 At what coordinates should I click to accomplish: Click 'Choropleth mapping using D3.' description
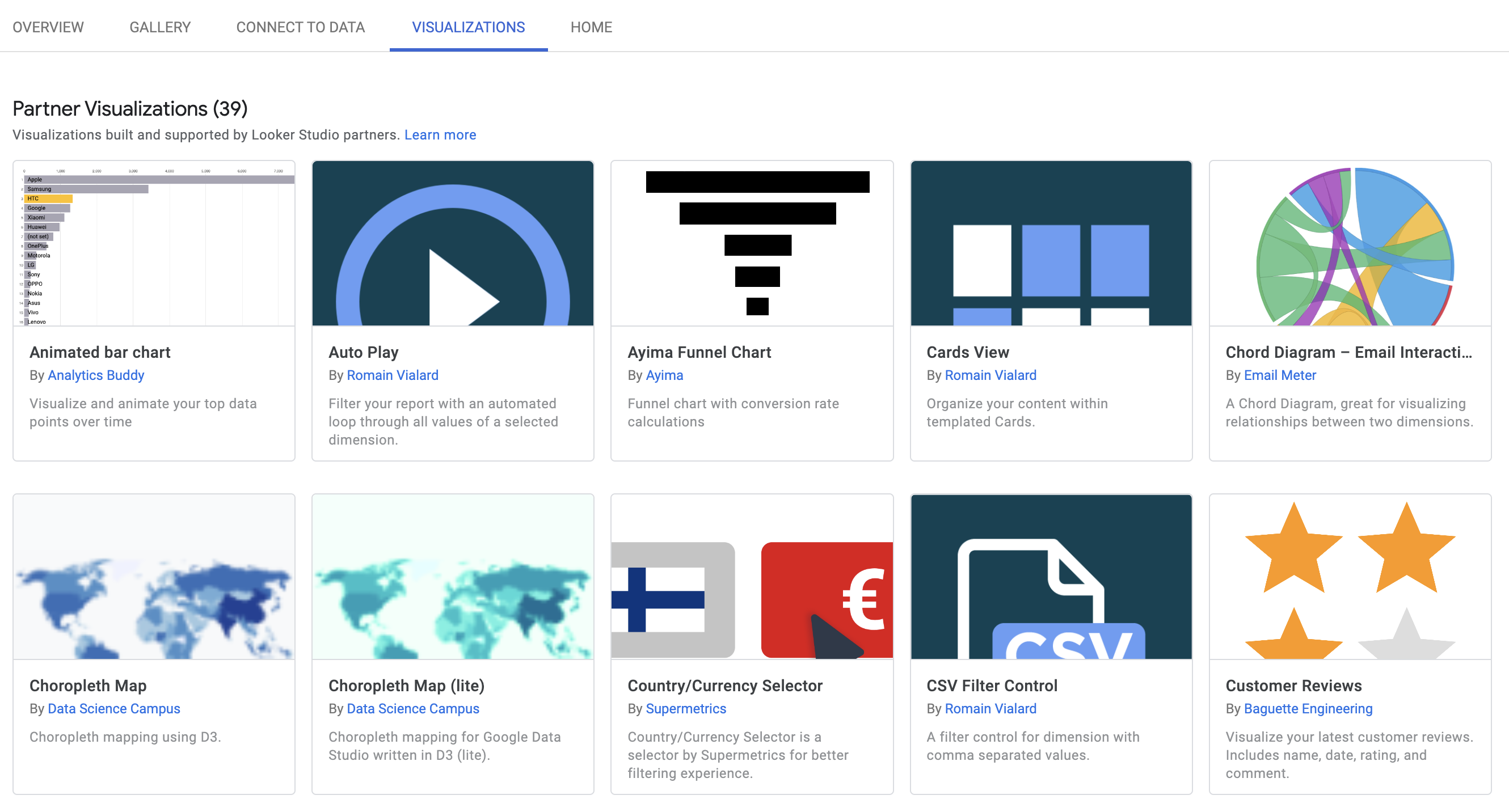(x=125, y=737)
